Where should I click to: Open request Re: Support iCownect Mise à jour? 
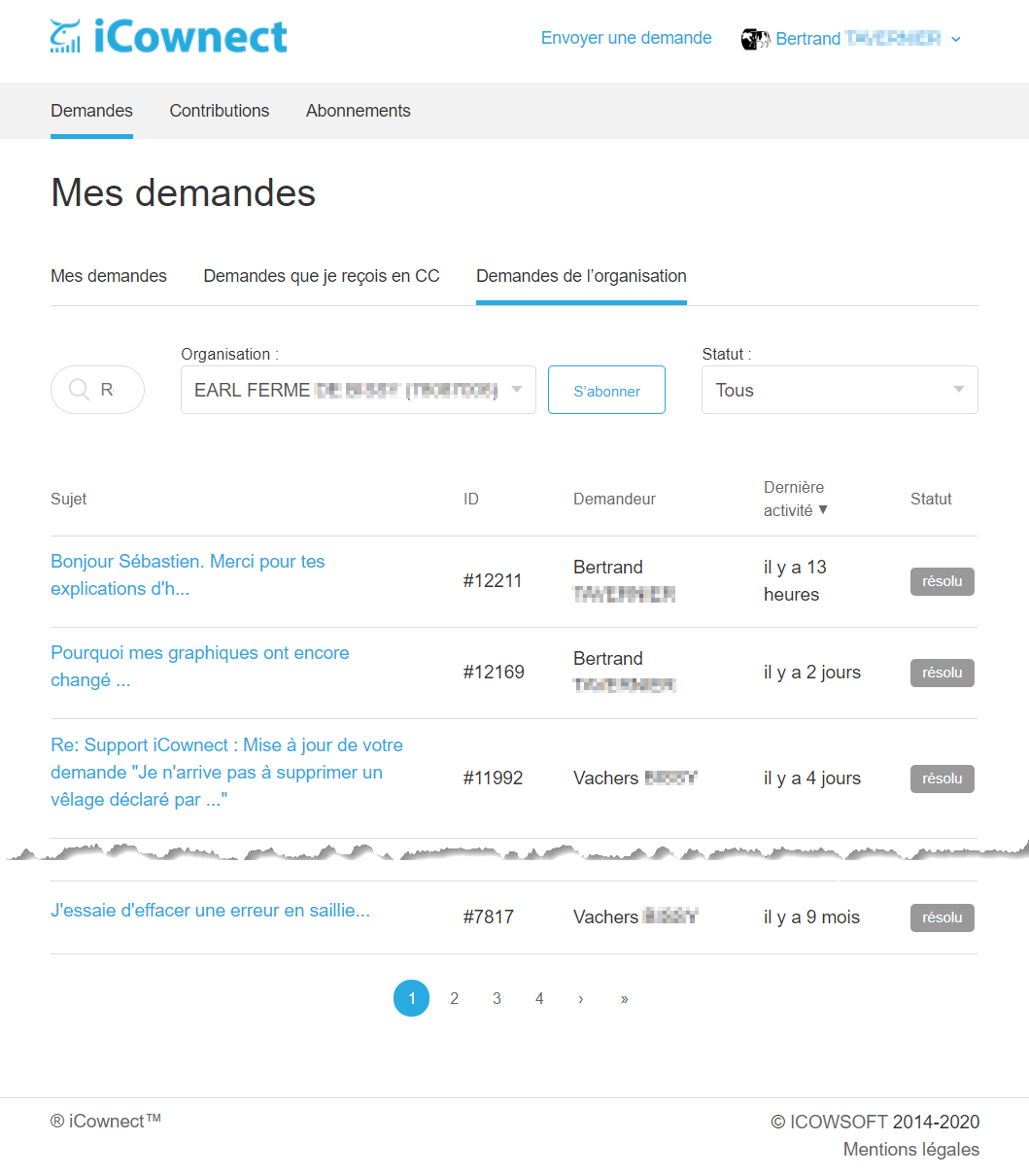coord(226,772)
